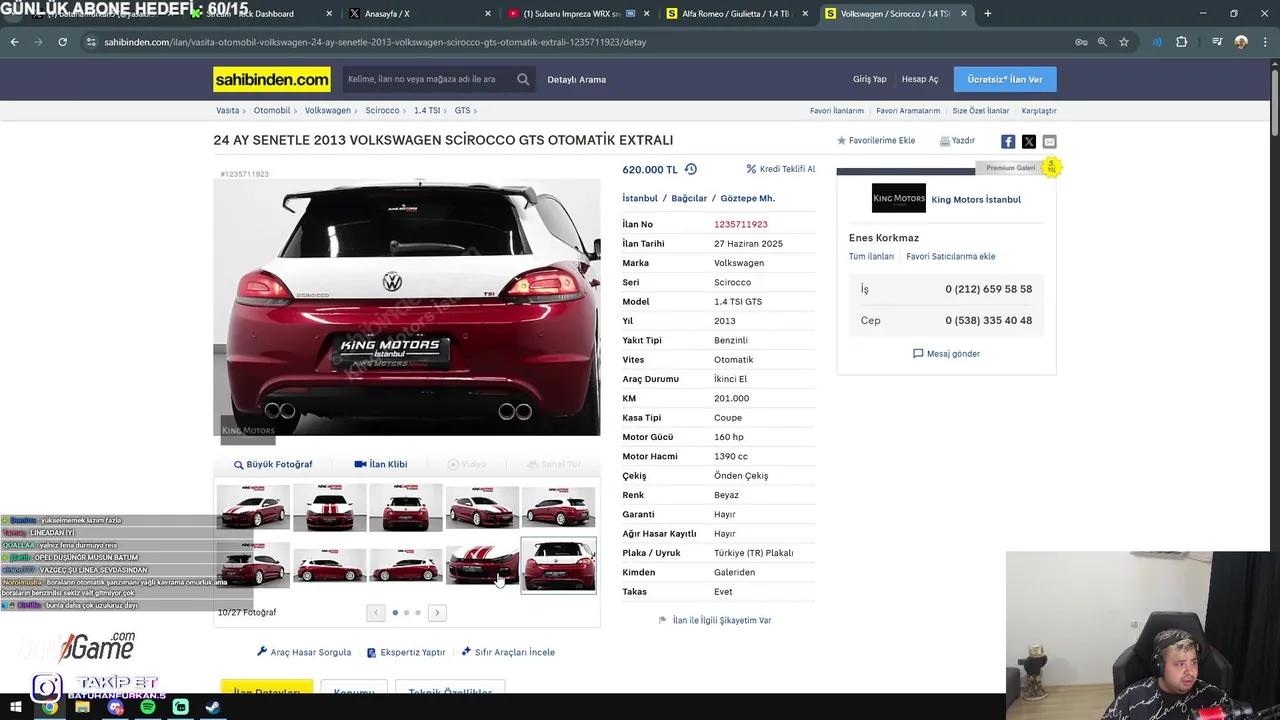1280x720 pixels.
Task: Click the search magnifier icon in the search box
Action: (523, 79)
